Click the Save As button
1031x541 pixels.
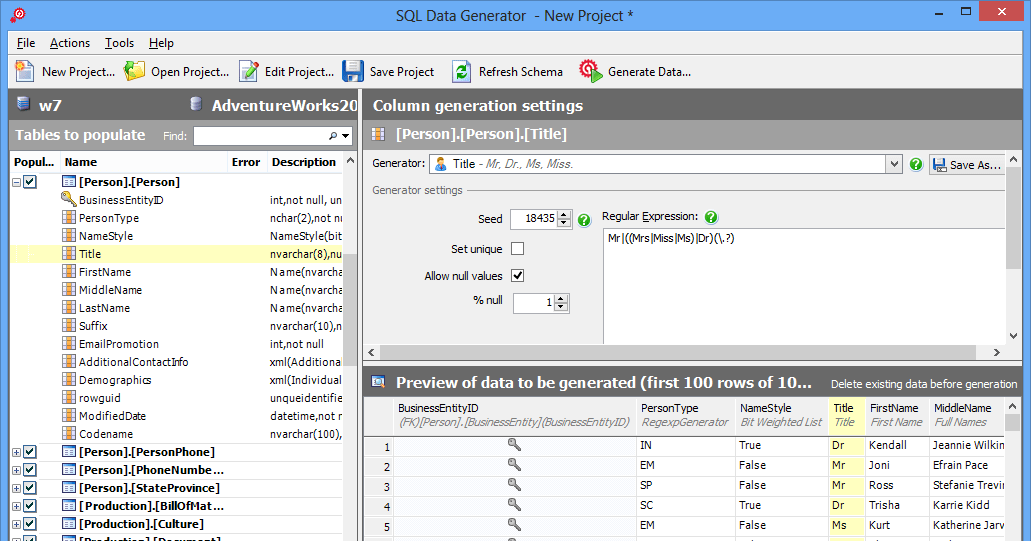click(966, 165)
